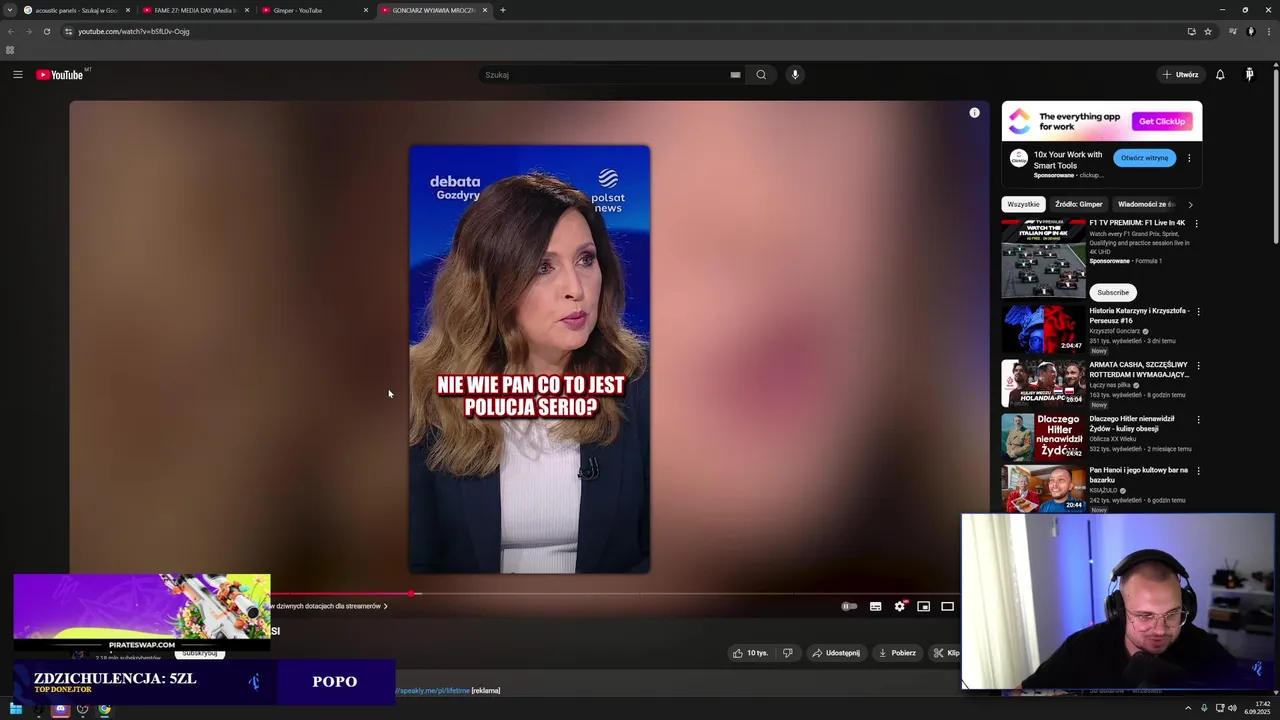The height and width of the screenshot is (720, 1280).
Task: Open Historia Katarzyny i Krzysztofa video thumbnail
Action: (1043, 329)
